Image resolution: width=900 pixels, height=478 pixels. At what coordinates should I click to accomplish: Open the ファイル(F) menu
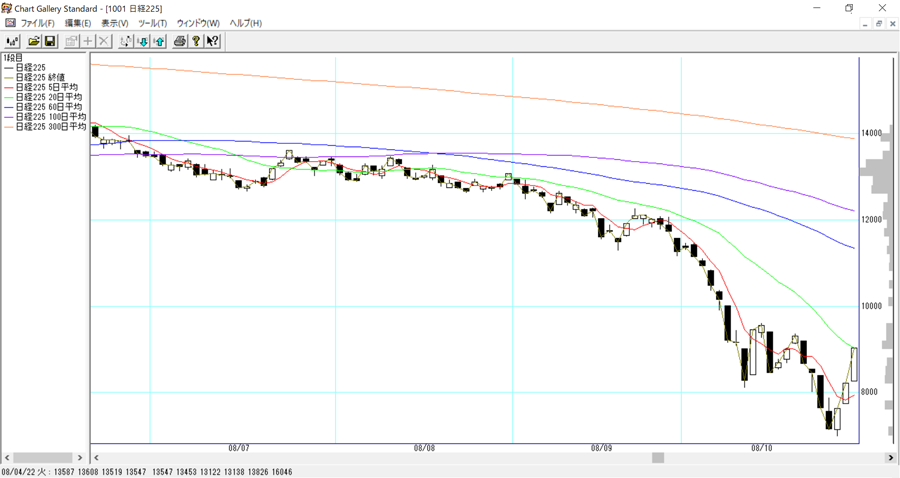37,23
